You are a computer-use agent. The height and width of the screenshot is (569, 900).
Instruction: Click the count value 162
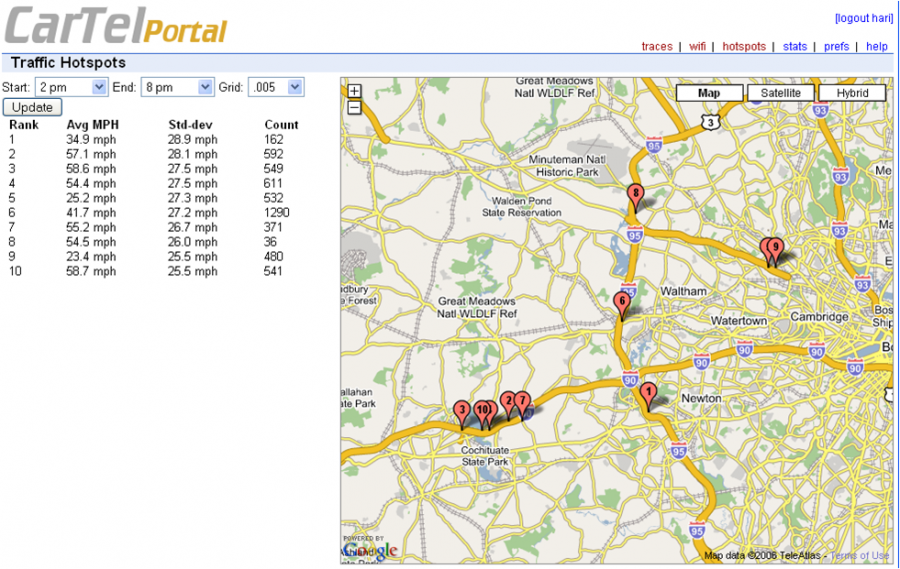273,140
